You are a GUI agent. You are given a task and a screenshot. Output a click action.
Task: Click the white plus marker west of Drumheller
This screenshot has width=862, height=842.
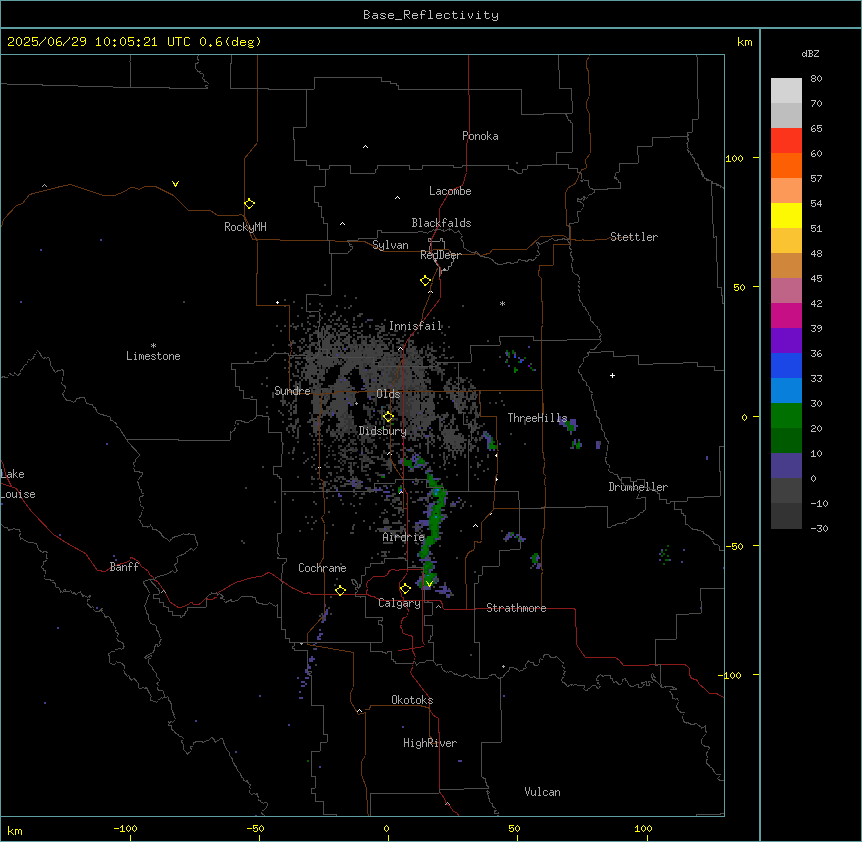(612, 375)
